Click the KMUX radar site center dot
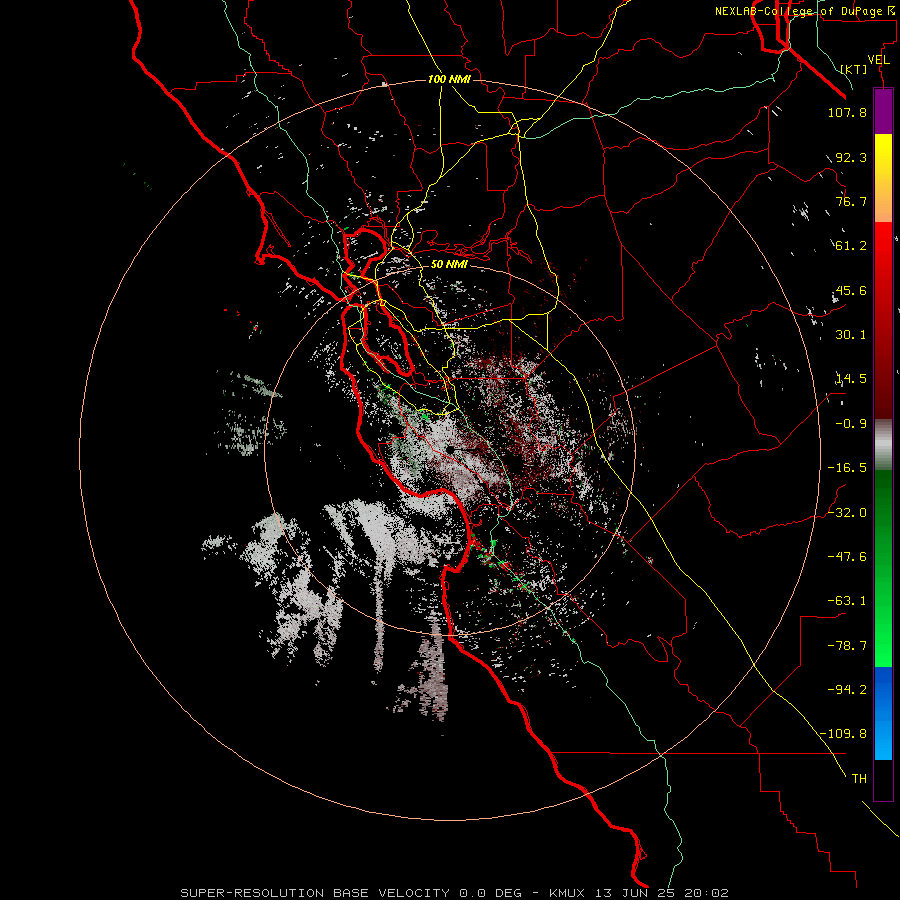Viewport: 900px width, 900px height. click(x=451, y=449)
